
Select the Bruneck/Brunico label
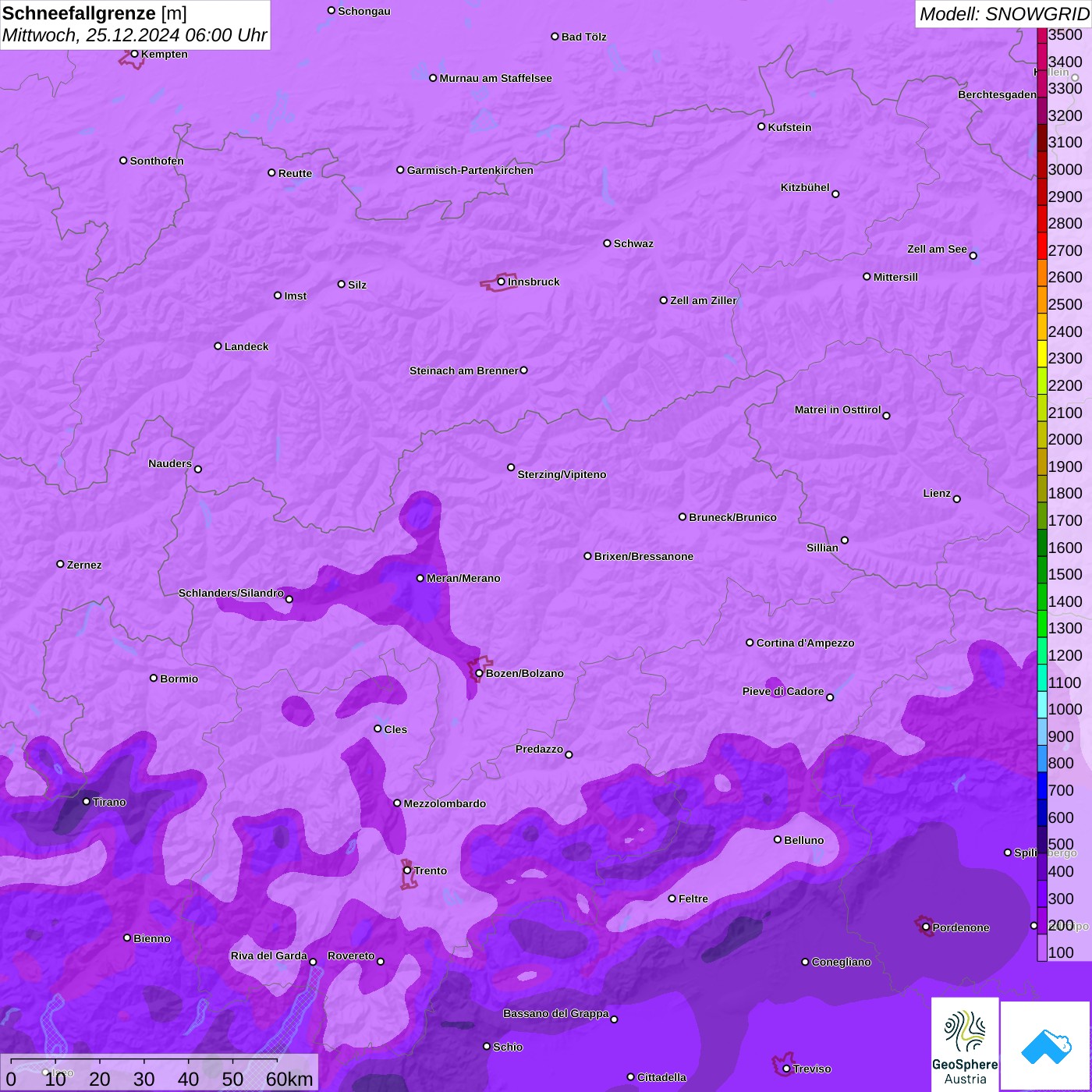pos(732,517)
